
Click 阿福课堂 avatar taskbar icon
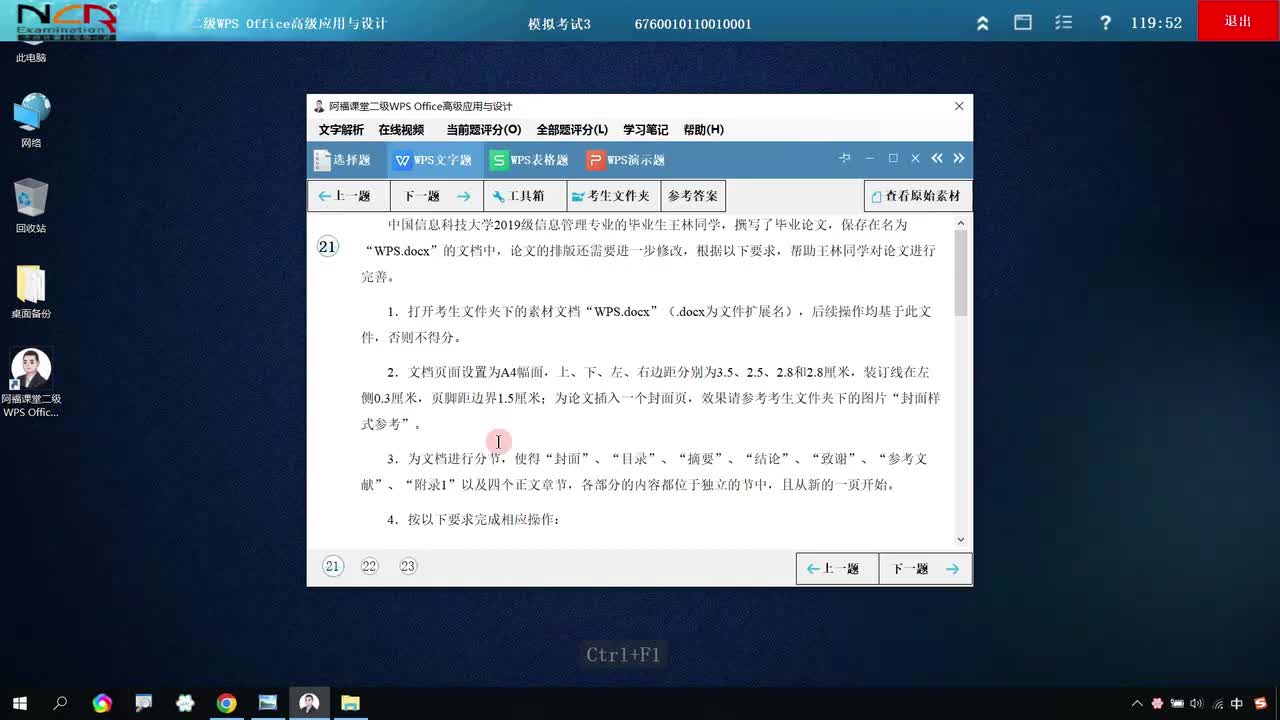tap(309, 703)
